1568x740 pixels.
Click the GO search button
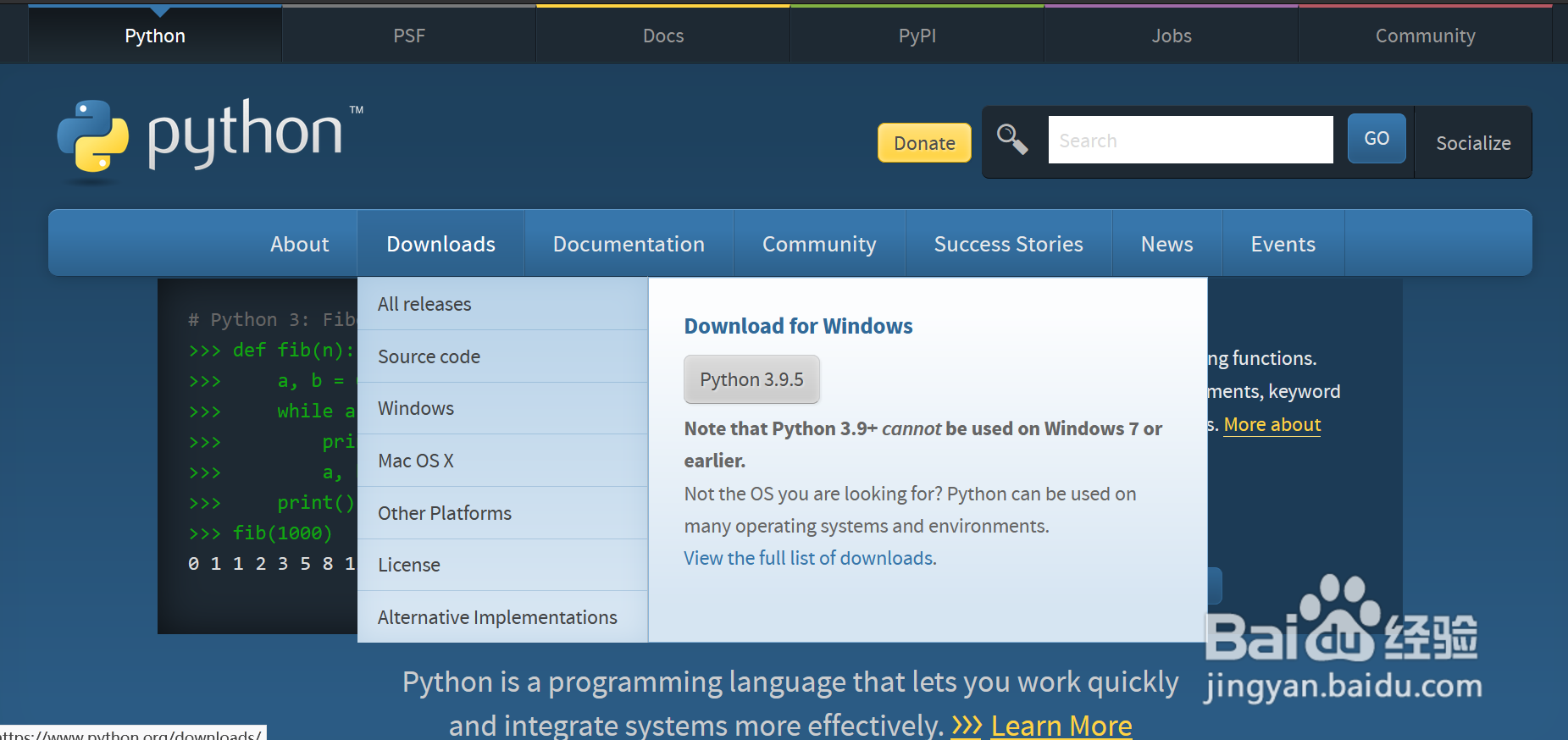pyautogui.click(x=1377, y=139)
